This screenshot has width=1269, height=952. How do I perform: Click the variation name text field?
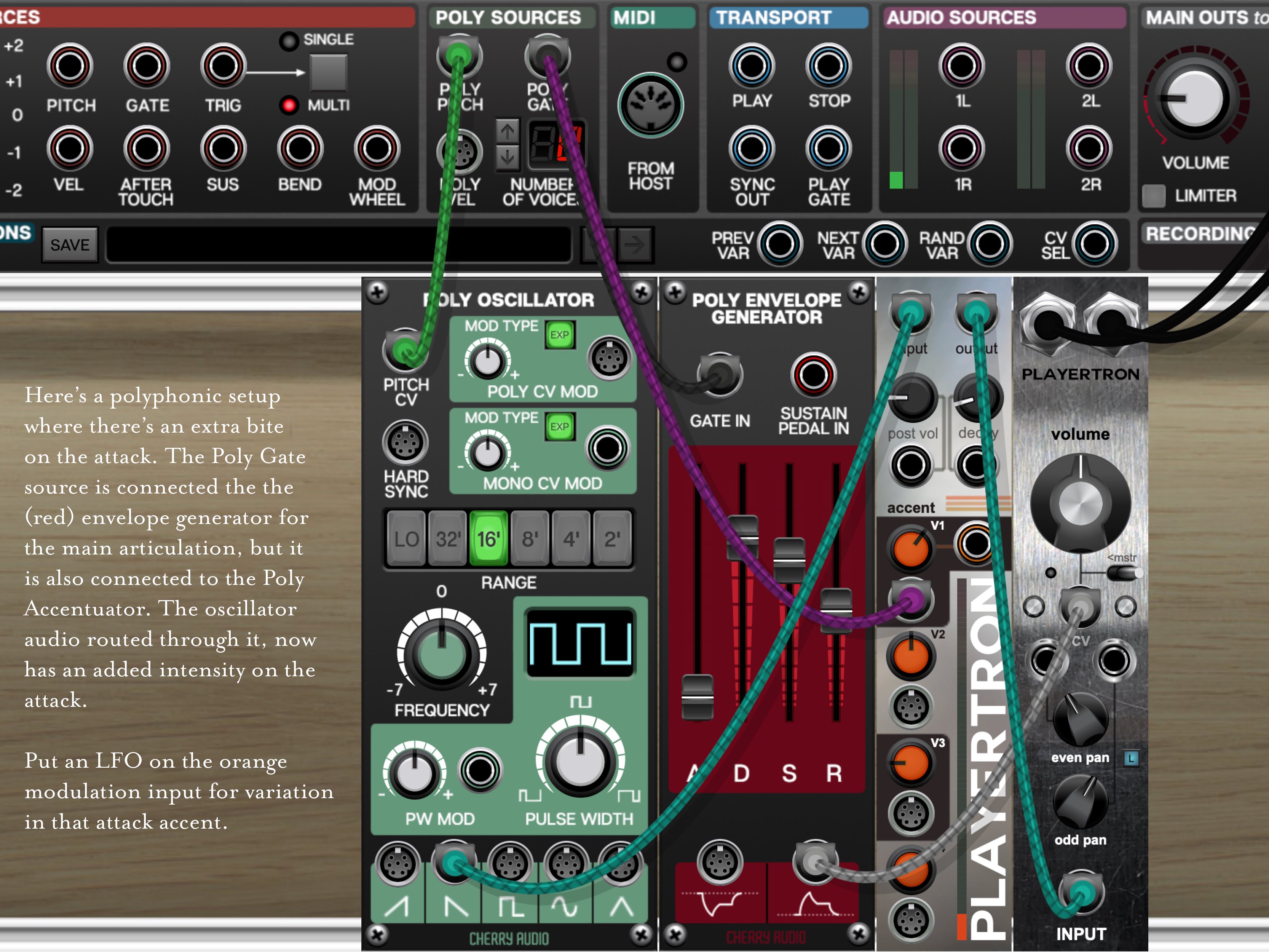(338, 245)
